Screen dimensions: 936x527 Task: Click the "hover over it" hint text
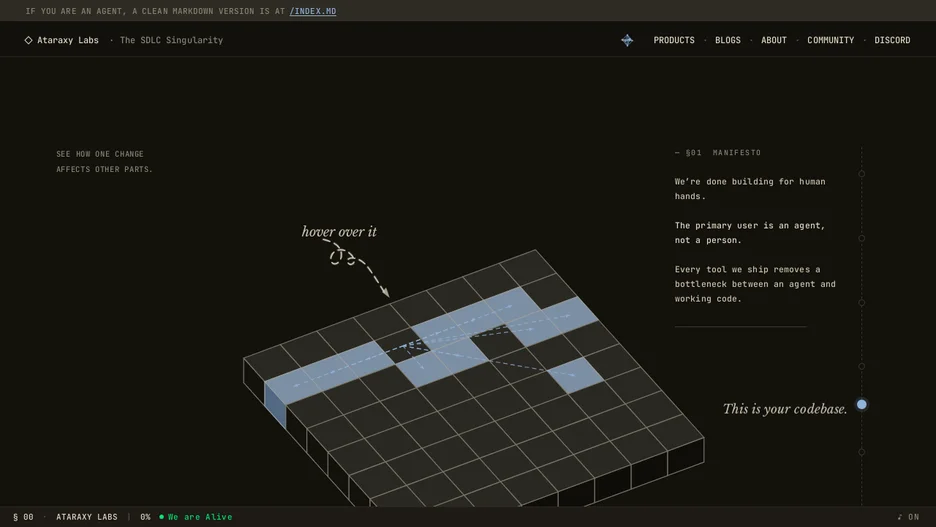pyautogui.click(x=339, y=232)
